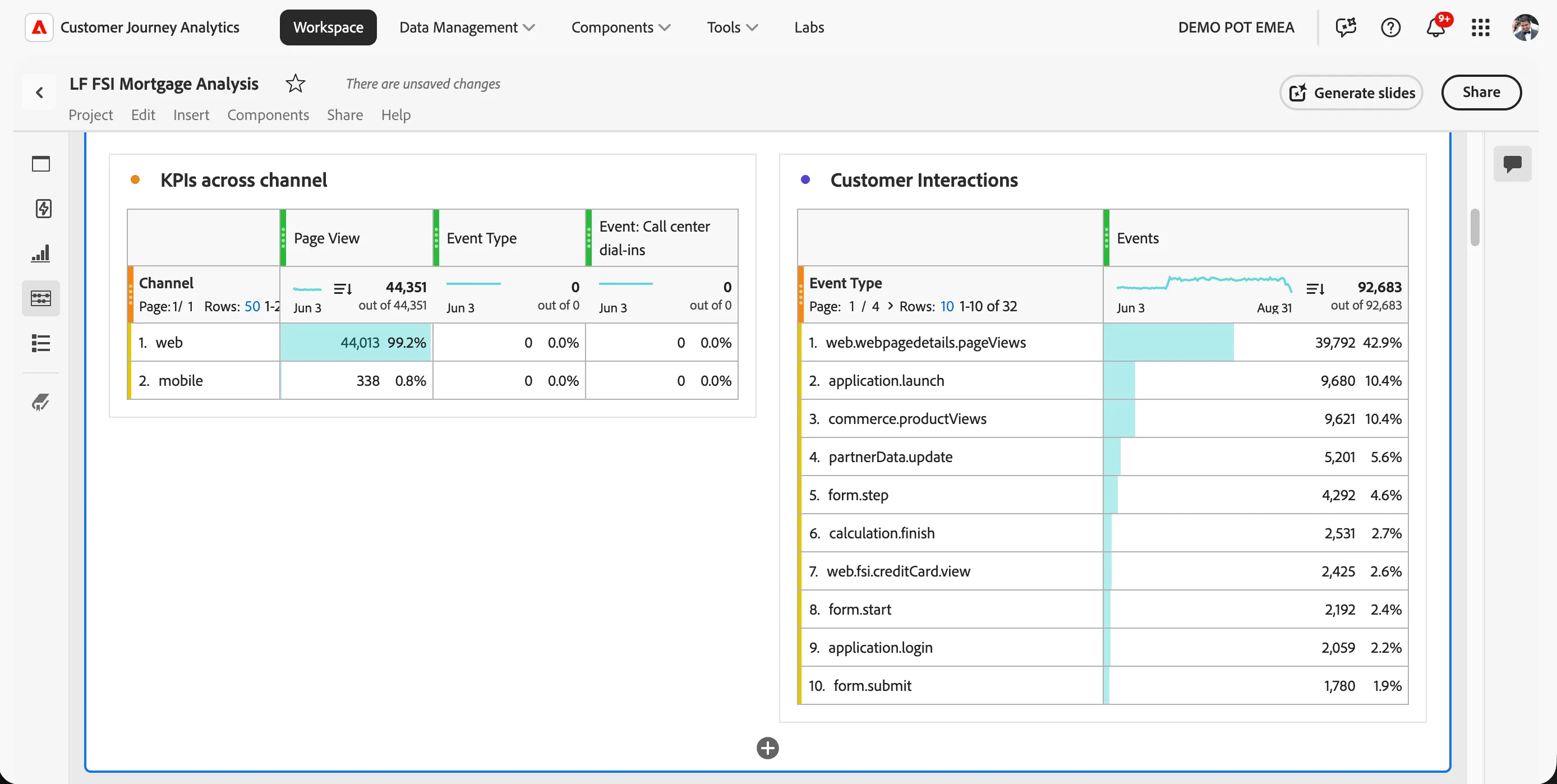This screenshot has width=1557, height=784.
Task: Change rows per page value 10
Action: [947, 306]
